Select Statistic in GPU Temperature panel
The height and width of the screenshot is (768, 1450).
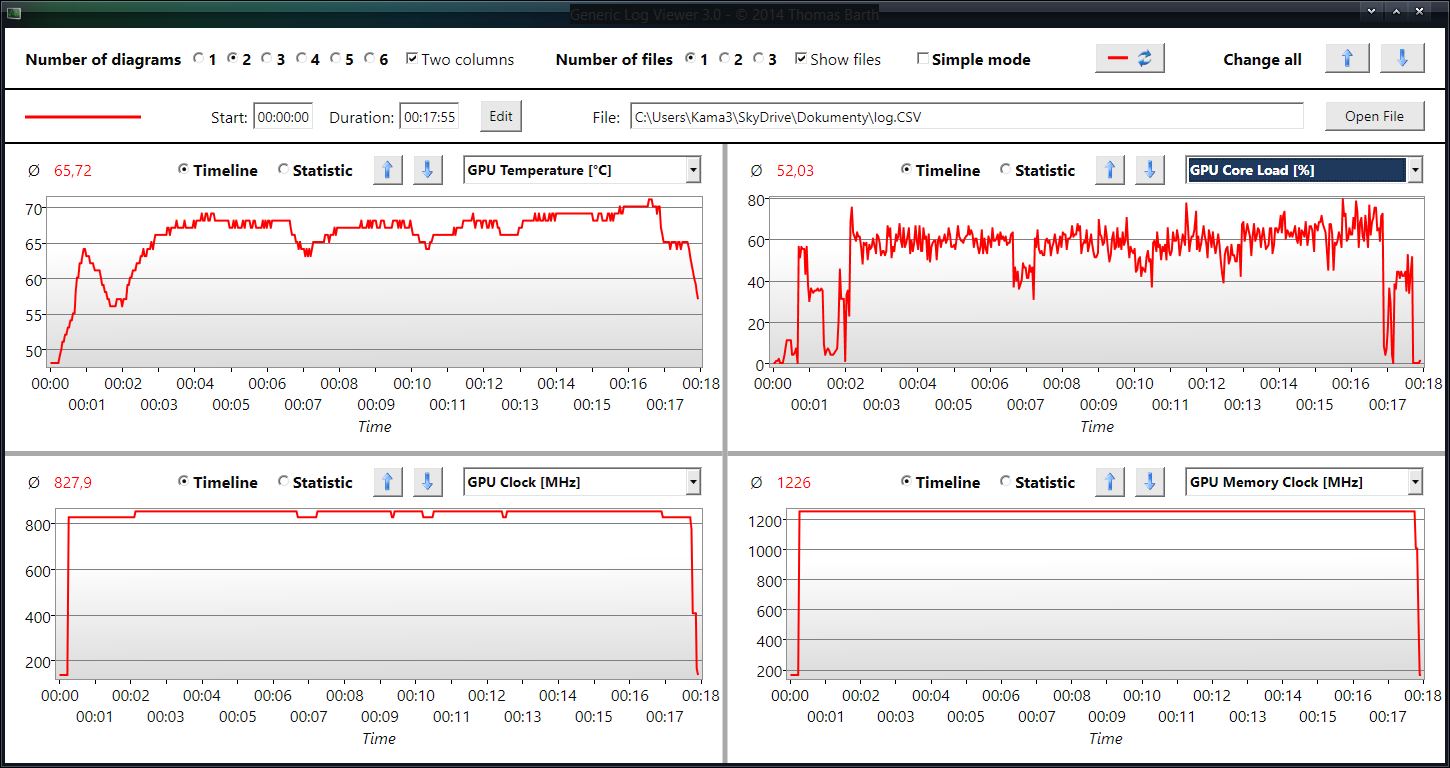(283, 170)
